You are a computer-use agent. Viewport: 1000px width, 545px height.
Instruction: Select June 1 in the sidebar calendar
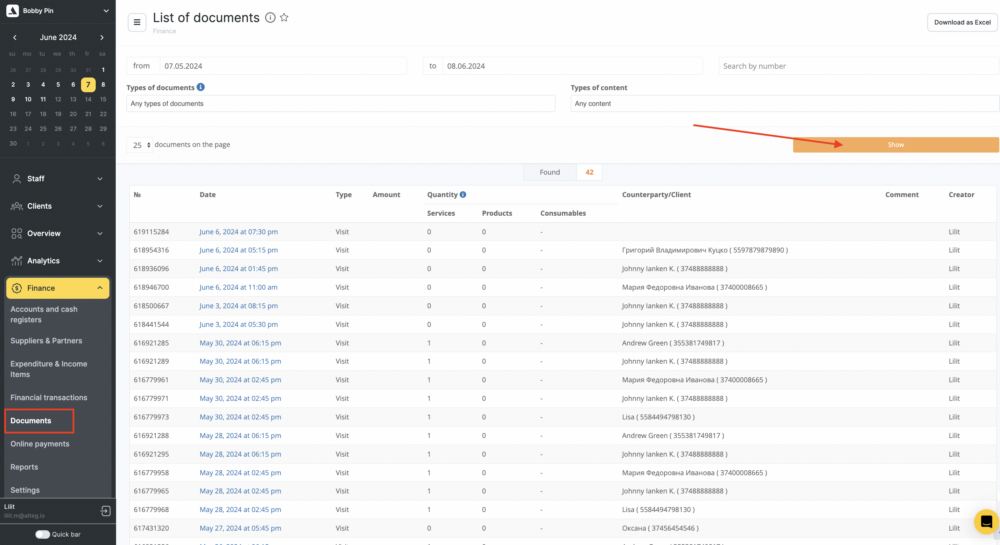click(x=103, y=69)
